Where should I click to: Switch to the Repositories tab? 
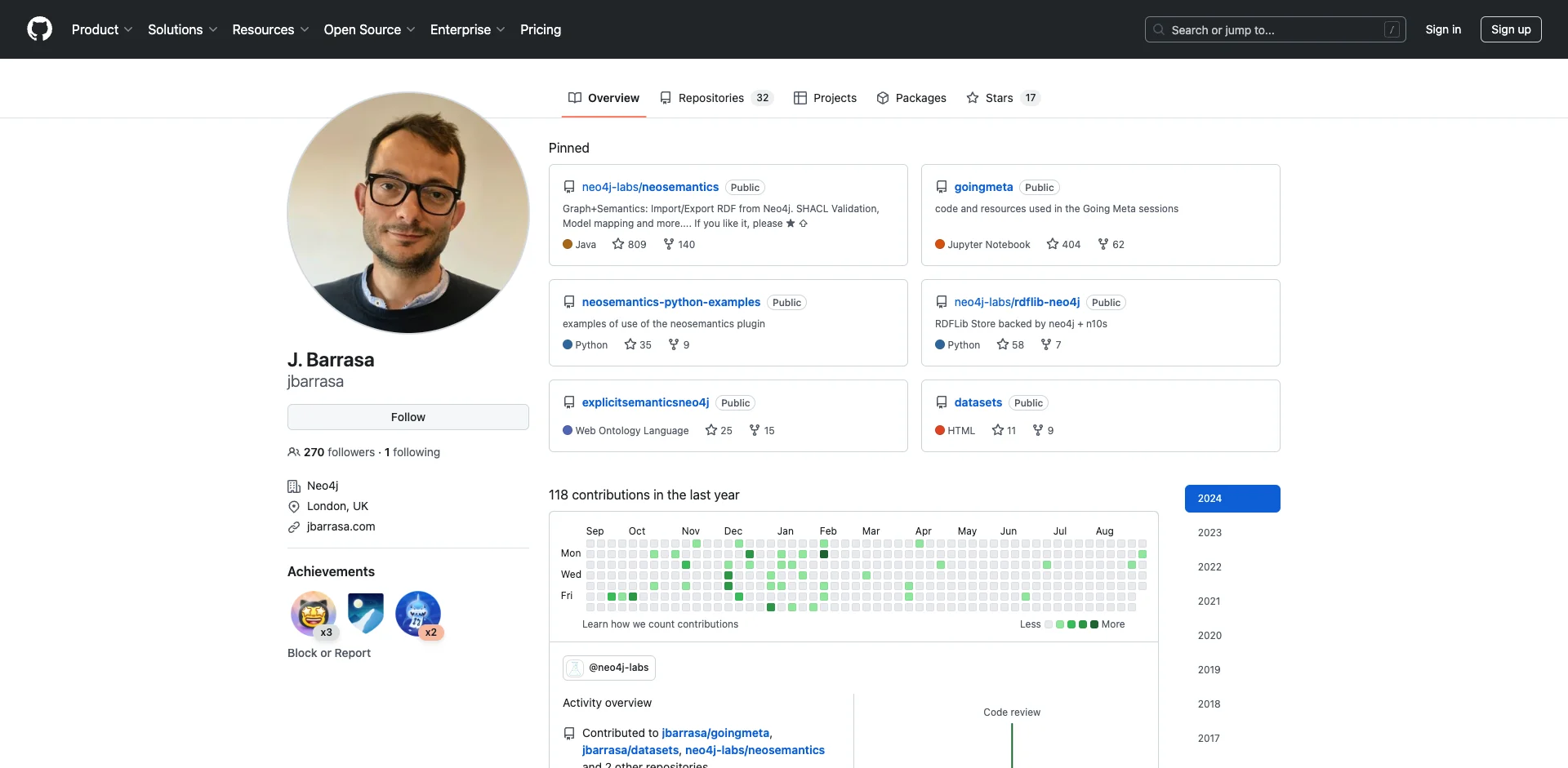coord(717,98)
